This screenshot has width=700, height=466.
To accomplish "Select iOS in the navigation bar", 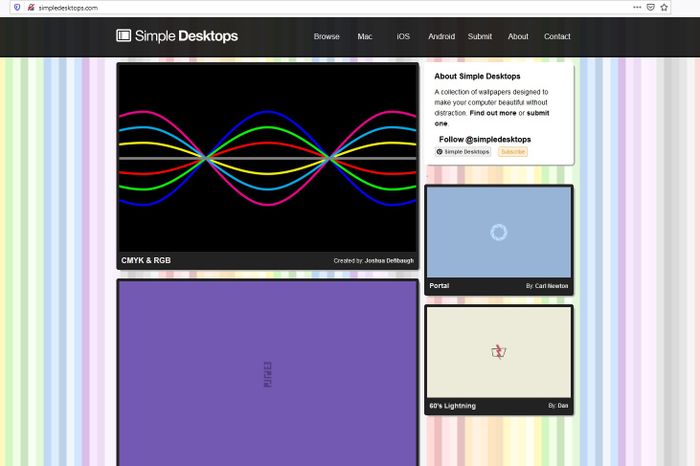I will (x=403, y=37).
